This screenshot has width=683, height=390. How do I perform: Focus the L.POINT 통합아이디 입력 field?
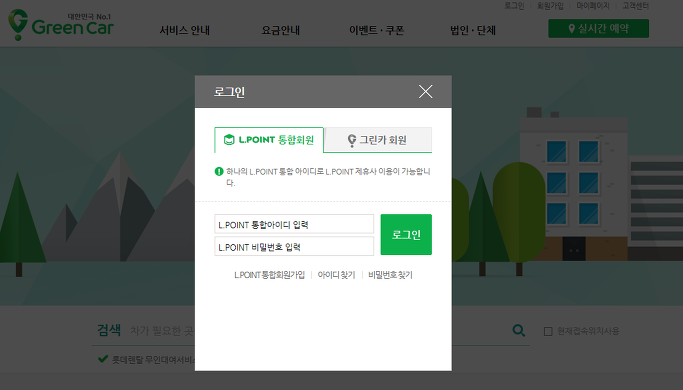[294, 224]
